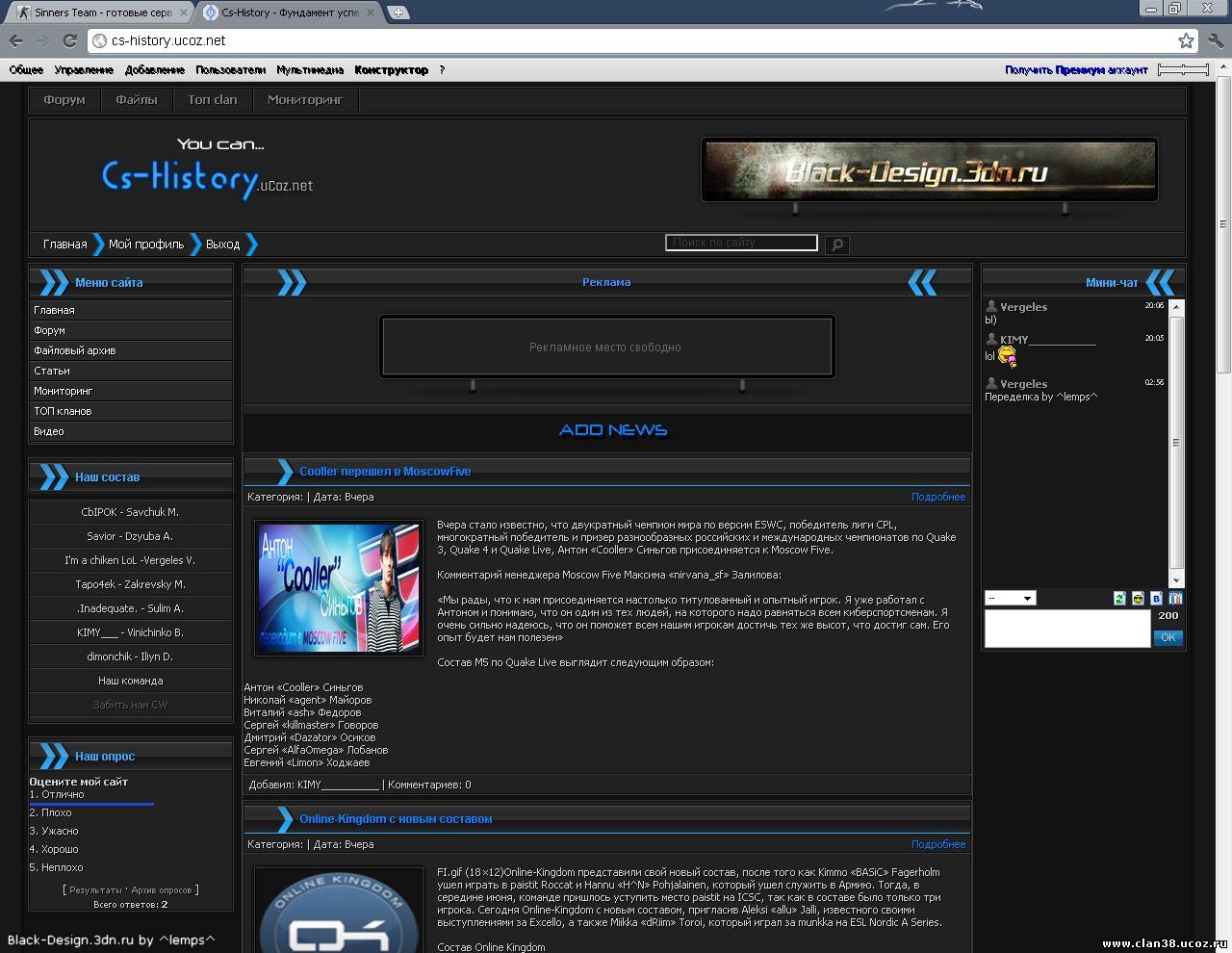
Task: Open Видео in site menu
Action: (x=131, y=431)
